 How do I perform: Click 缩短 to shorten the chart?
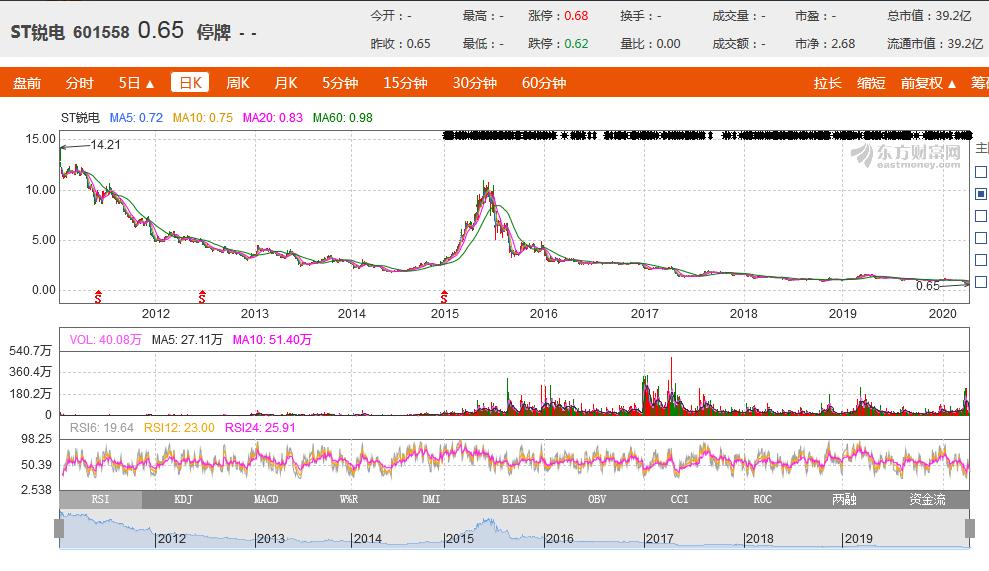[x=871, y=83]
